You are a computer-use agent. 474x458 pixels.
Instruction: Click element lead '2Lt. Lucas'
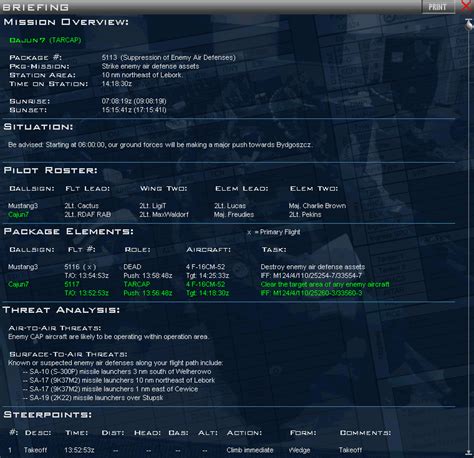pos(230,206)
